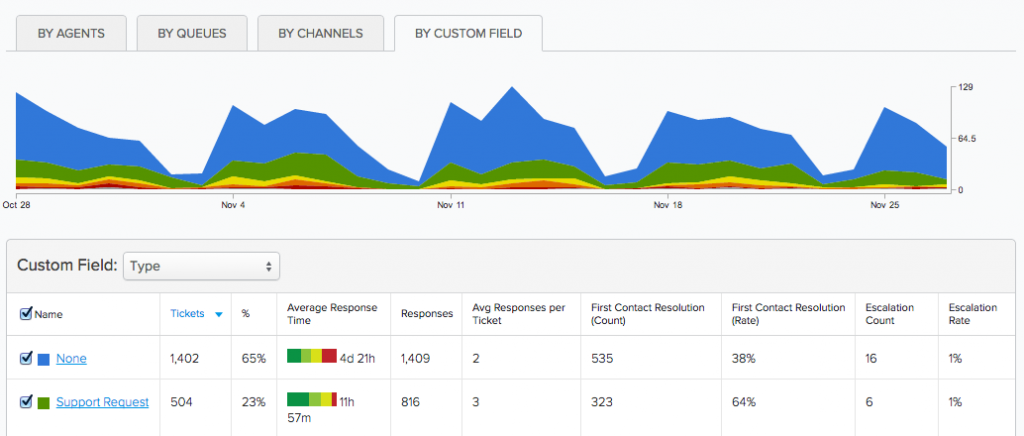The width and height of the screenshot is (1024, 436).
Task: Click the Nov 18 axis label
Action: pyautogui.click(x=667, y=205)
